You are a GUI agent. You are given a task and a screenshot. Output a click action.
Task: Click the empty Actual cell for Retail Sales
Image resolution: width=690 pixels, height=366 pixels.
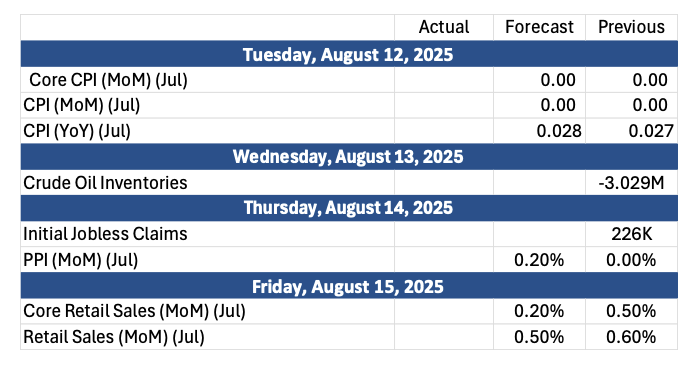point(444,337)
